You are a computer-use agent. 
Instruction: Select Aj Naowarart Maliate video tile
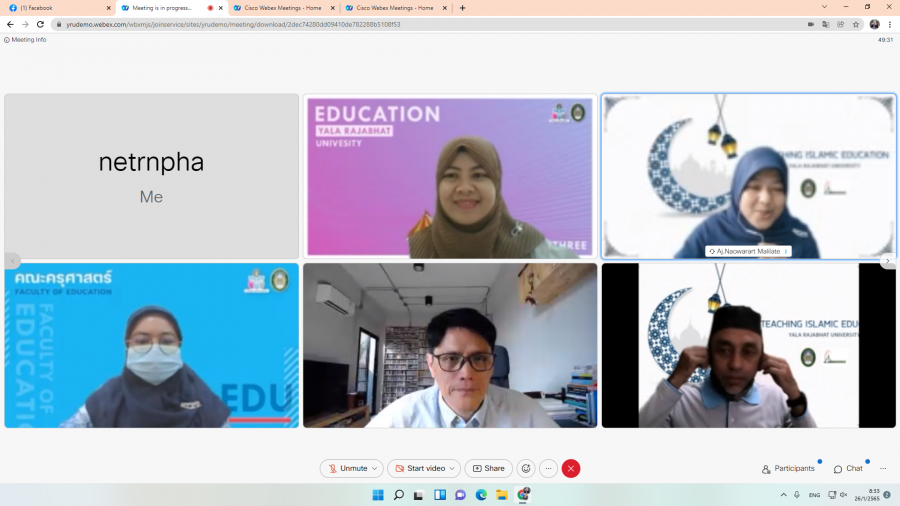coord(748,175)
